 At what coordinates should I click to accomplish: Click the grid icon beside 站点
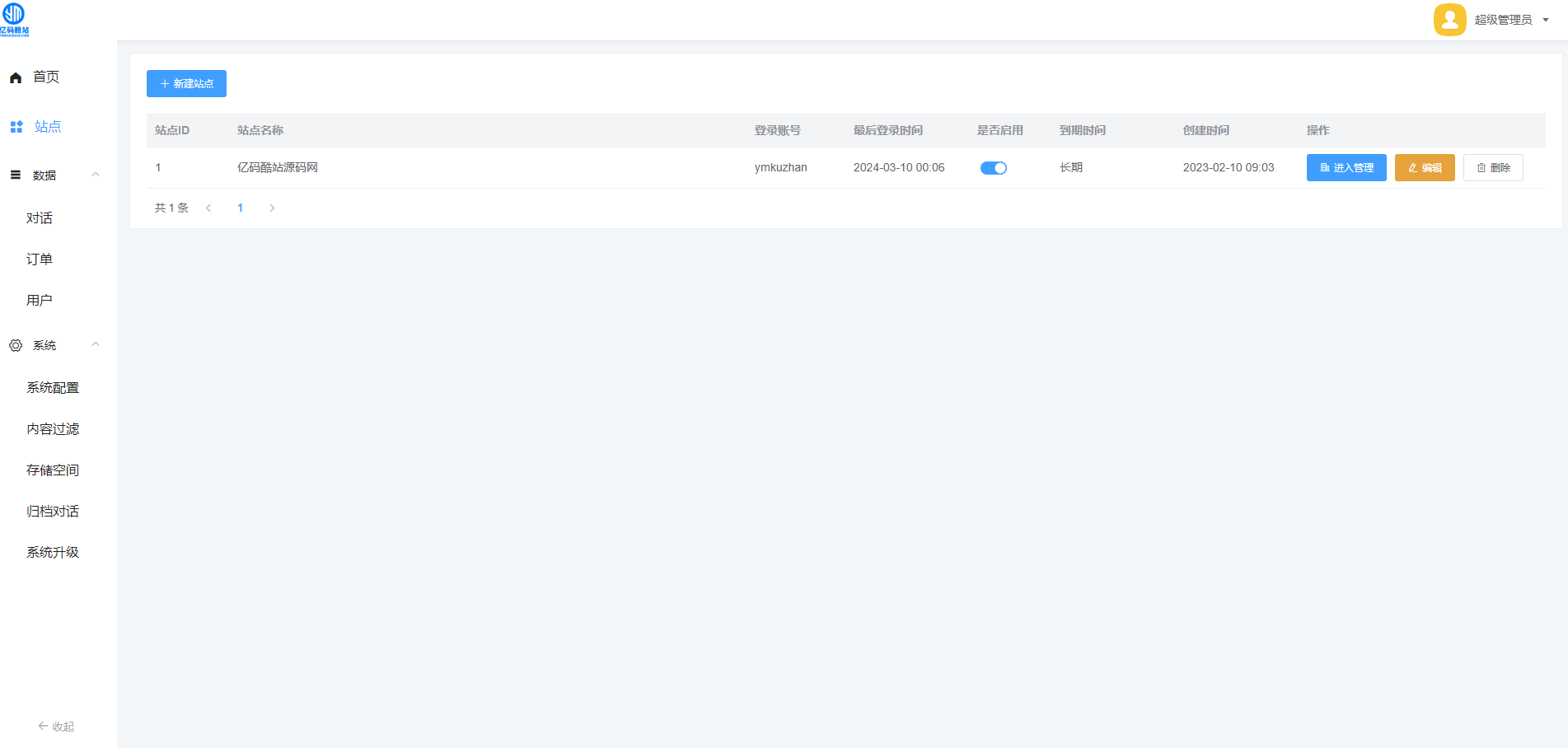click(16, 127)
